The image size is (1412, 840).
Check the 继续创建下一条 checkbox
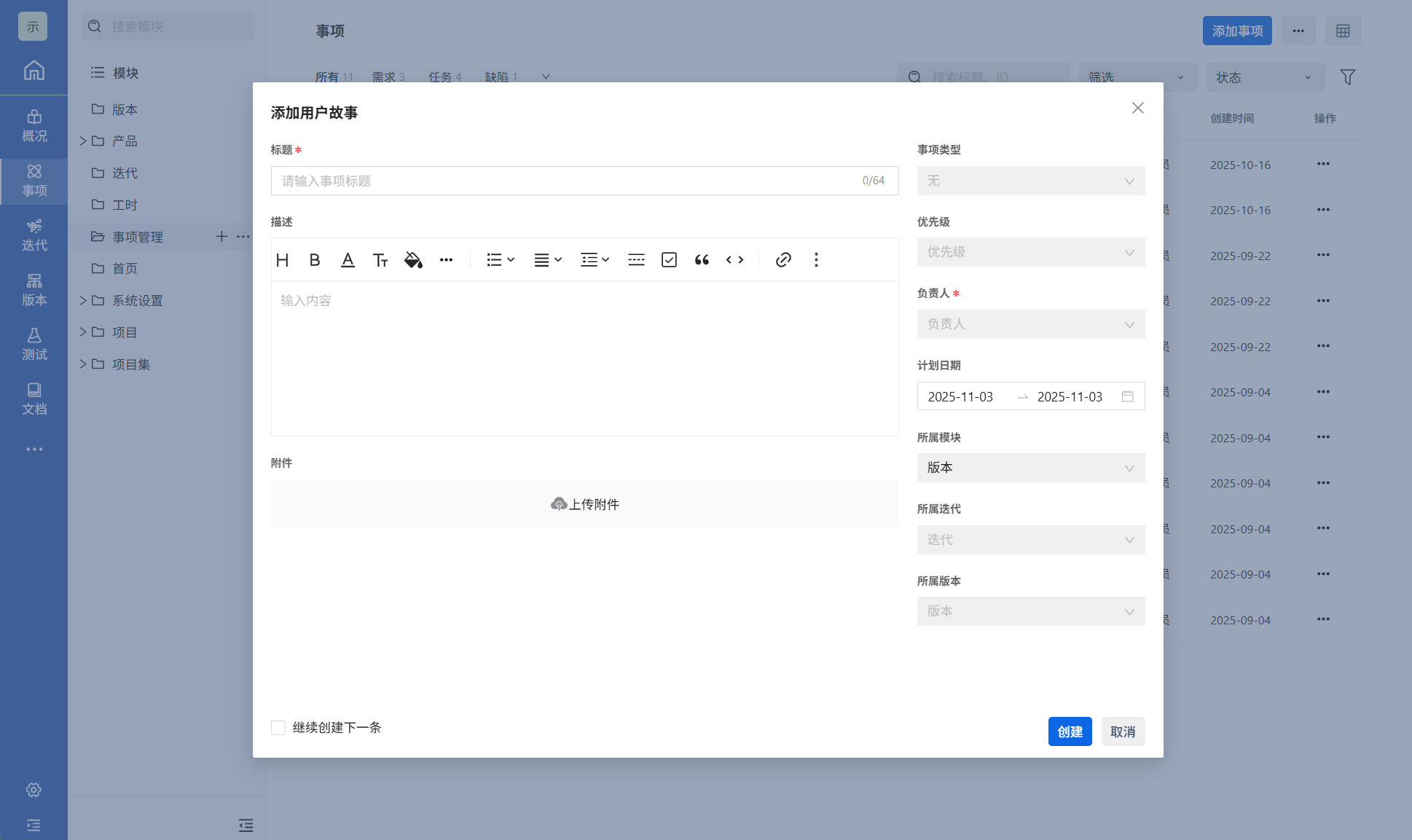pyautogui.click(x=278, y=728)
